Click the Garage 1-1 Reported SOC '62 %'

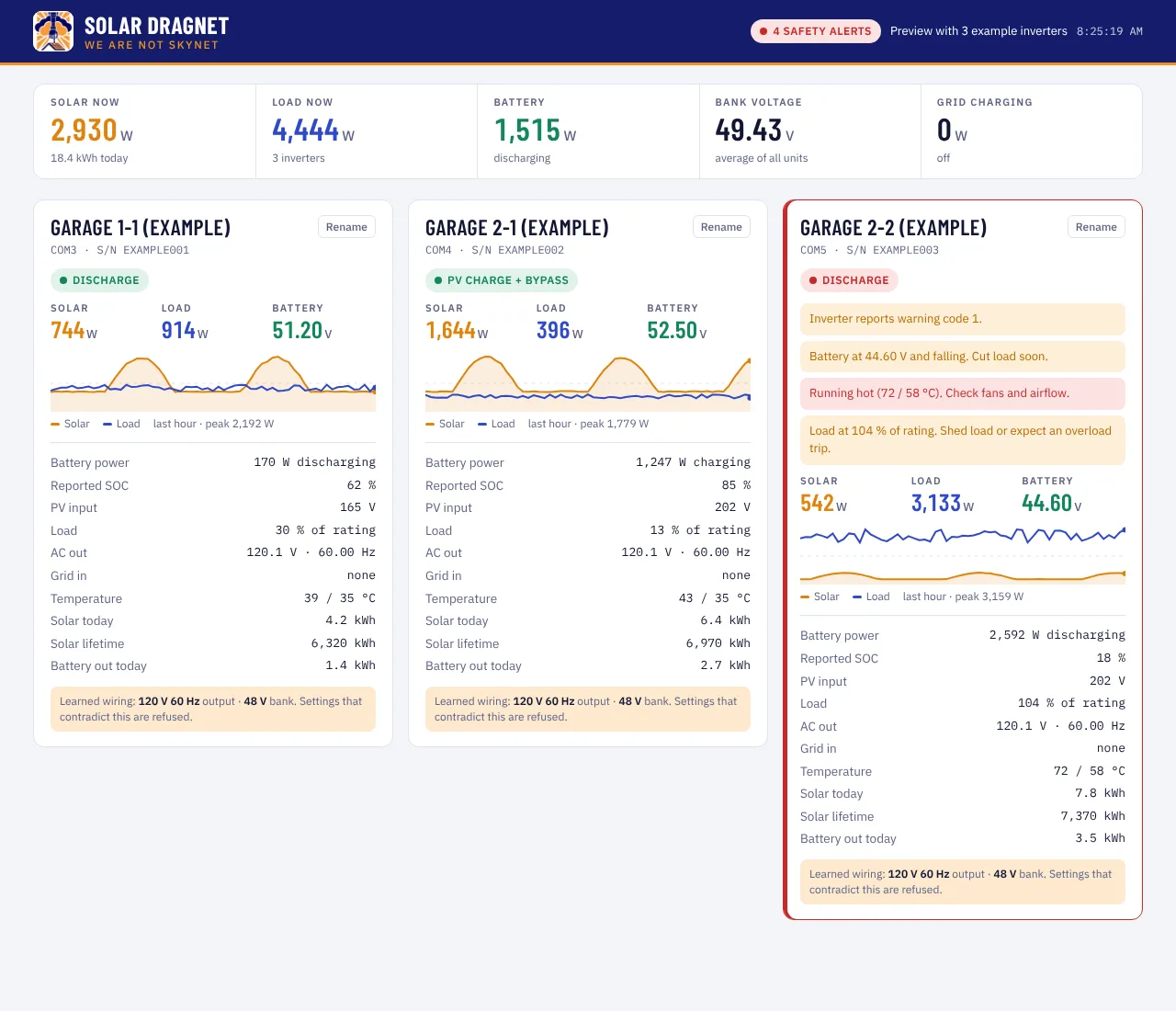click(361, 485)
